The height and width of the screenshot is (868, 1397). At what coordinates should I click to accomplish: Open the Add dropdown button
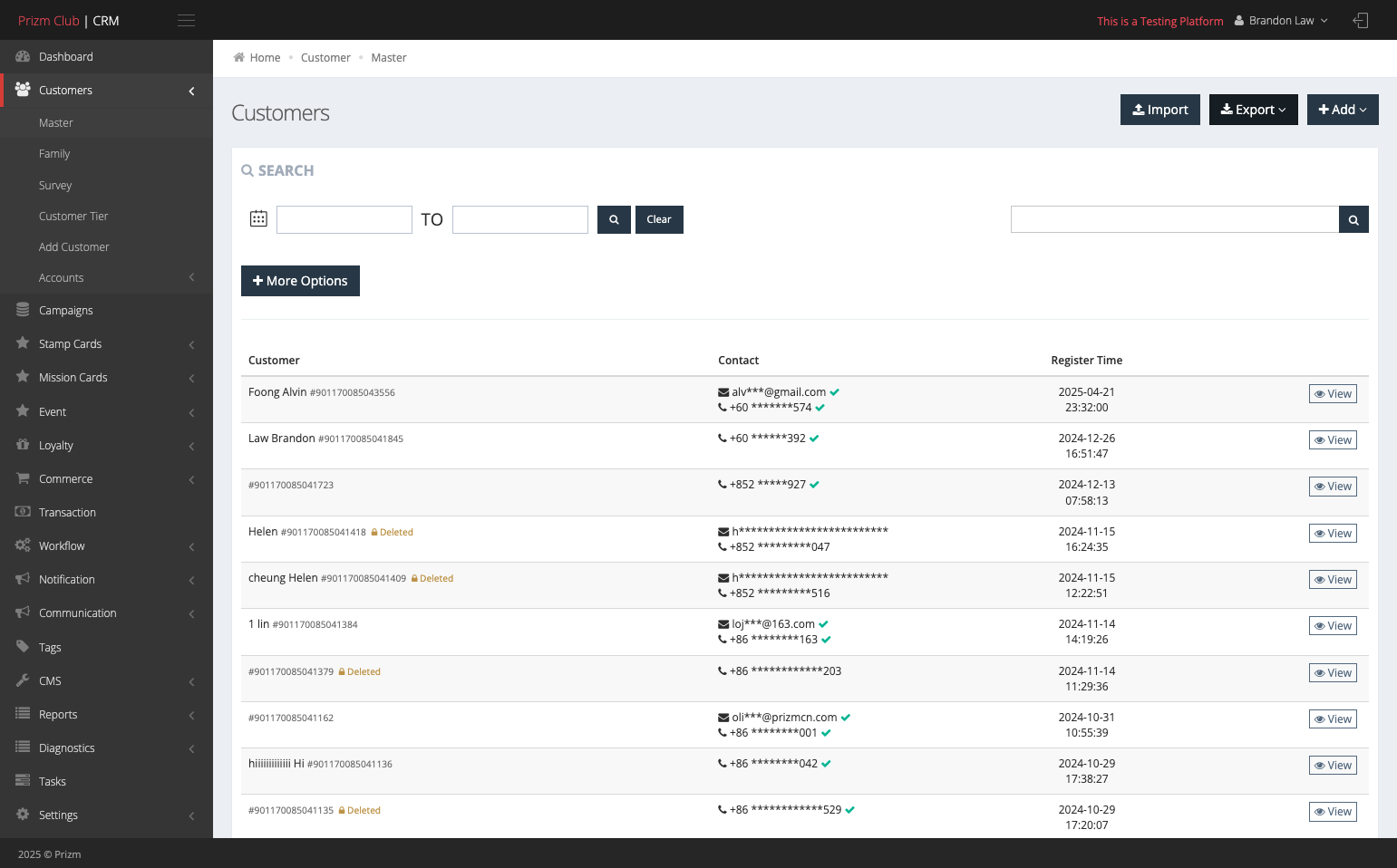(x=1343, y=110)
